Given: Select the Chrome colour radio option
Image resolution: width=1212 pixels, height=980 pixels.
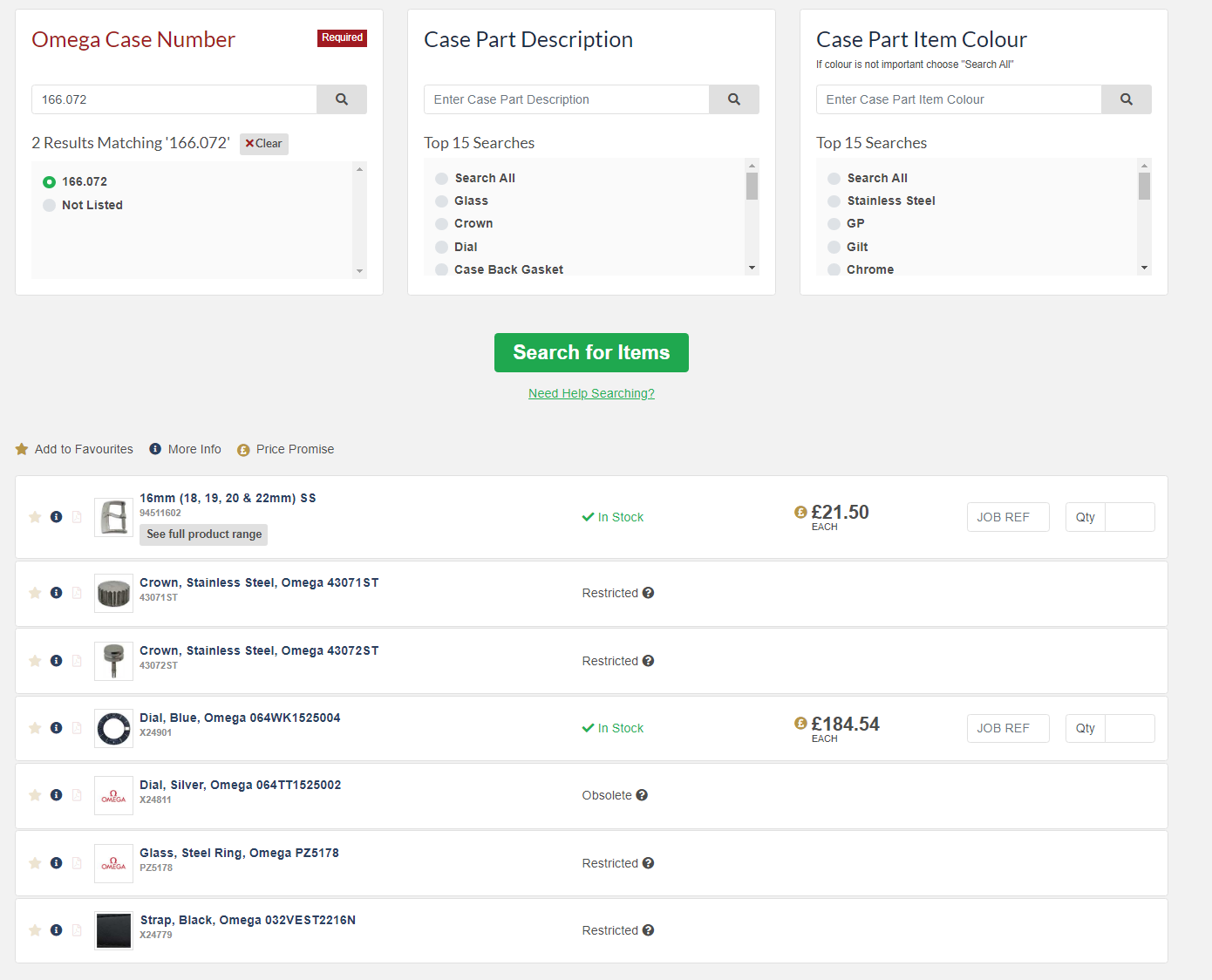Looking at the screenshot, I should point(834,270).
